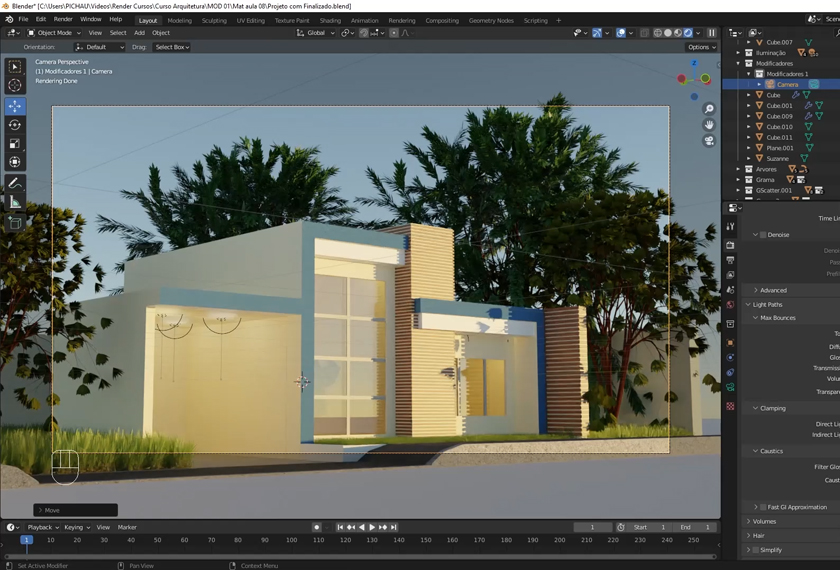Select the Move tool in the toolbar
The image size is (840, 570).
pos(15,106)
